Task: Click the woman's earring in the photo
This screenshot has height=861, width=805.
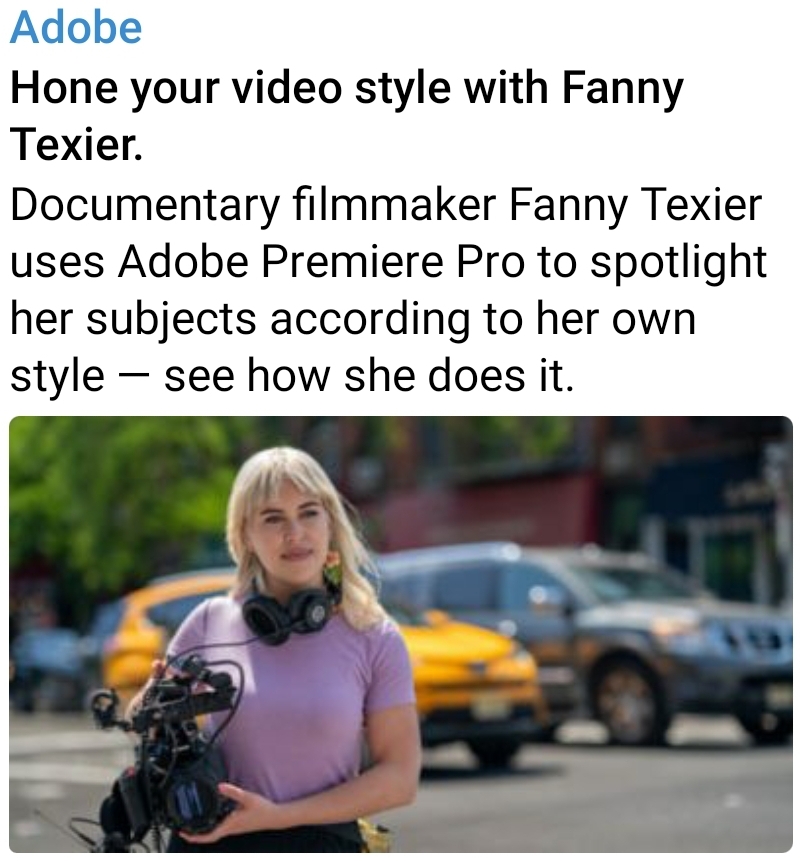Action: (x=333, y=569)
